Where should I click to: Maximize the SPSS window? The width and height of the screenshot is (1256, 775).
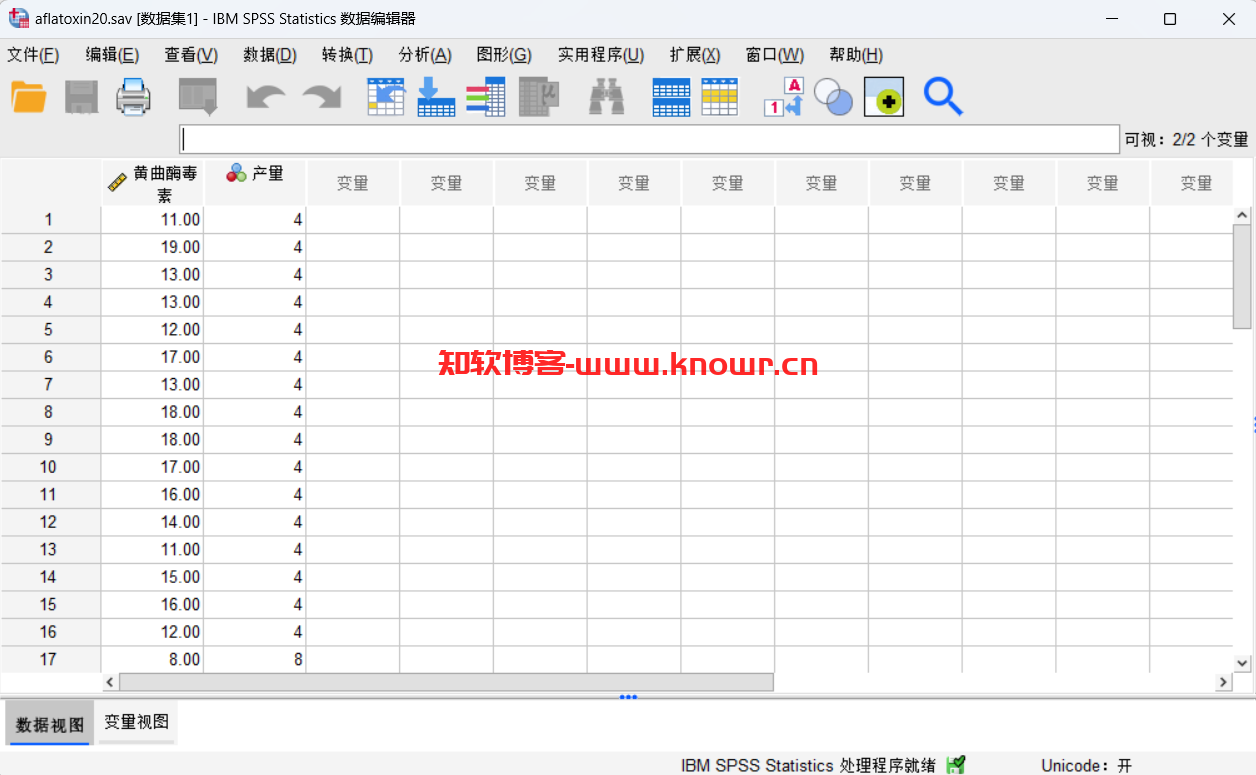[x=1170, y=19]
